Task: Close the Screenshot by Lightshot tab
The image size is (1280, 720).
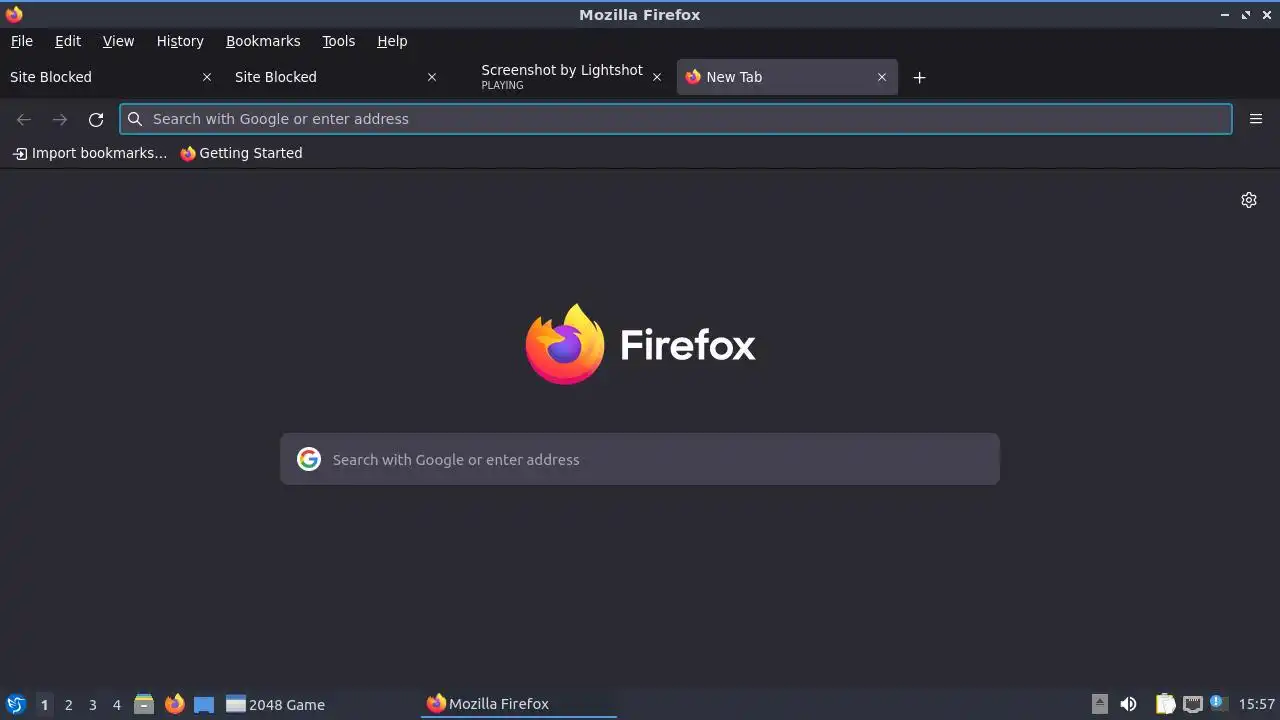Action: (x=657, y=77)
